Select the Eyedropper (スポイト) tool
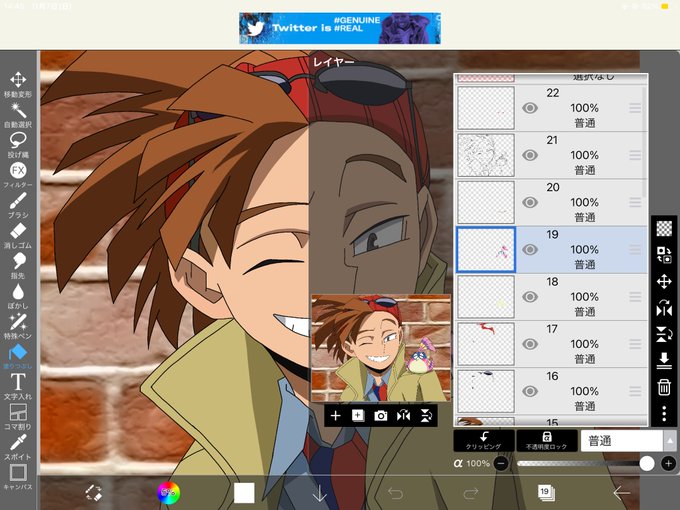This screenshot has width=680, height=510. pyautogui.click(x=18, y=447)
